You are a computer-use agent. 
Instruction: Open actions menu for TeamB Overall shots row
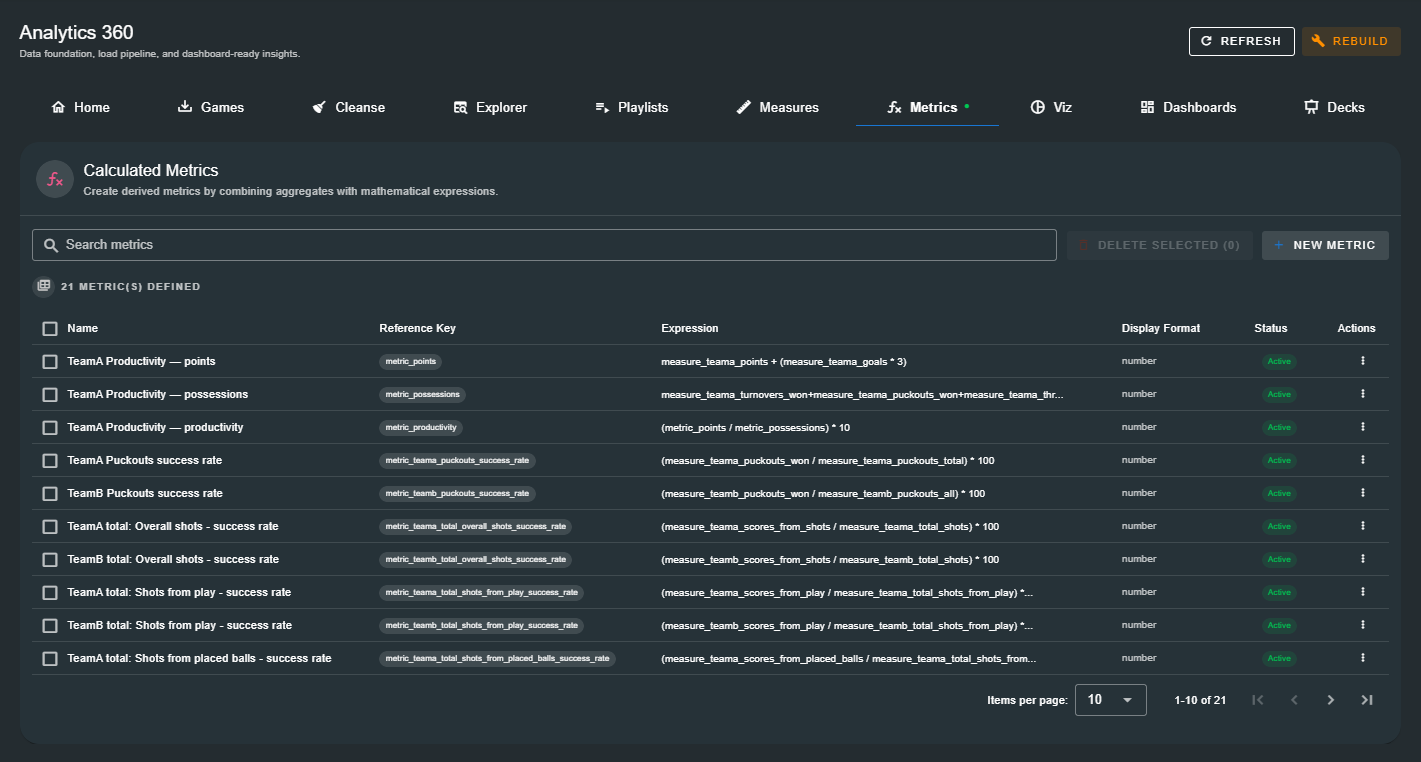tap(1362, 559)
